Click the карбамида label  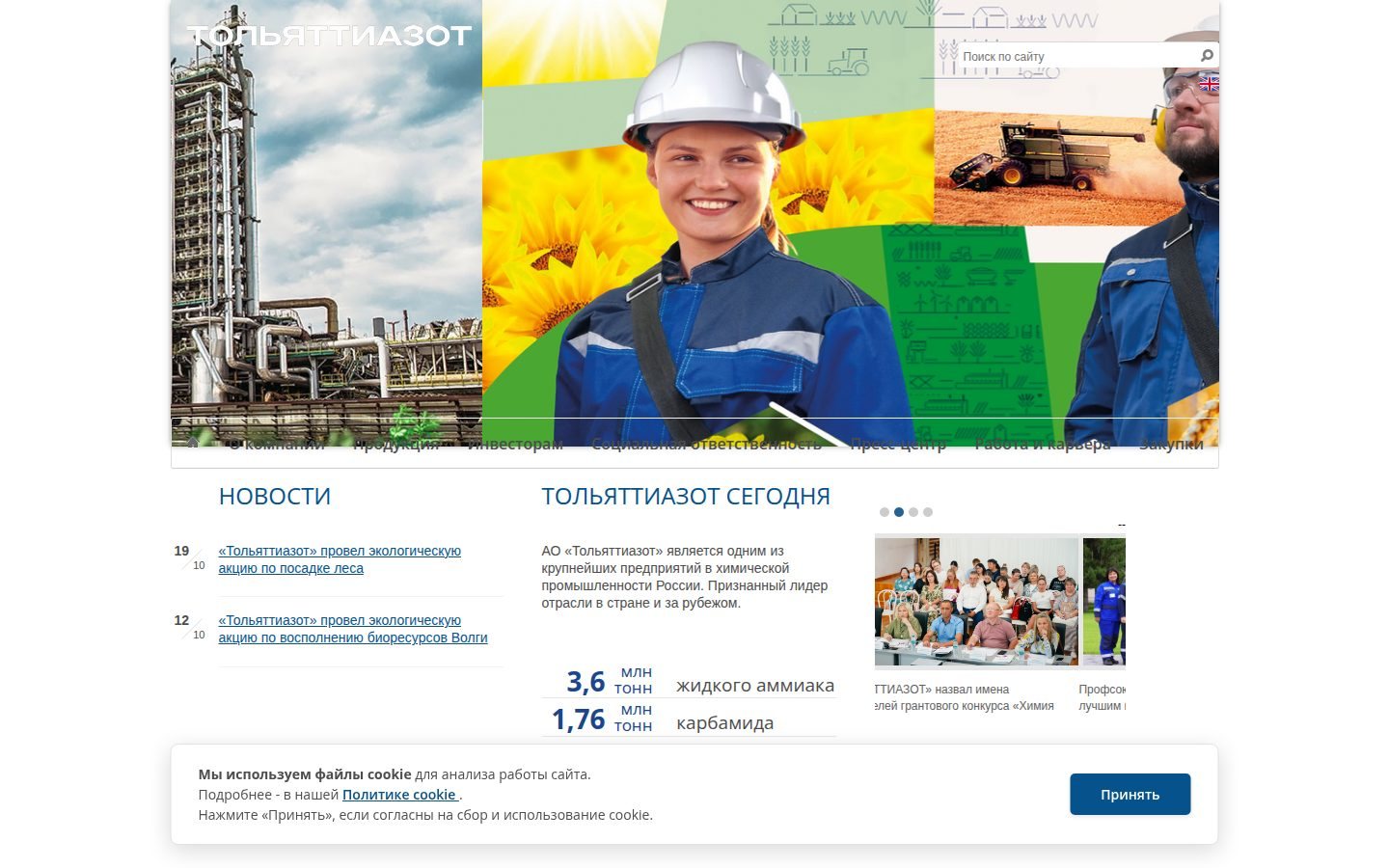725,723
